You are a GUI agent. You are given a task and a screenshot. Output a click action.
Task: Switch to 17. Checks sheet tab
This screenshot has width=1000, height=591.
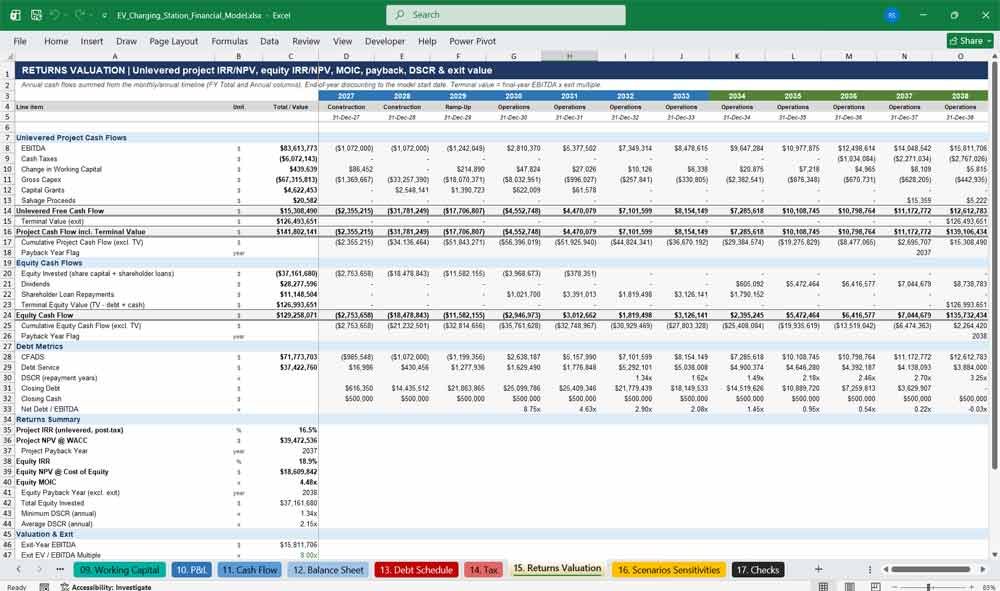point(757,570)
